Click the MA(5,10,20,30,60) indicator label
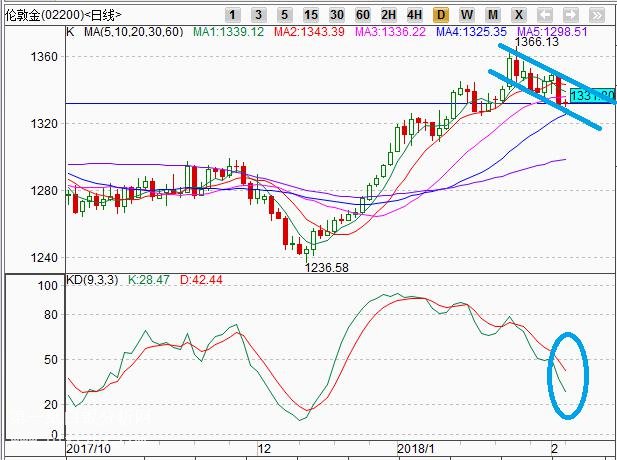Viewport: 617px width, 460px height. [x=134, y=32]
